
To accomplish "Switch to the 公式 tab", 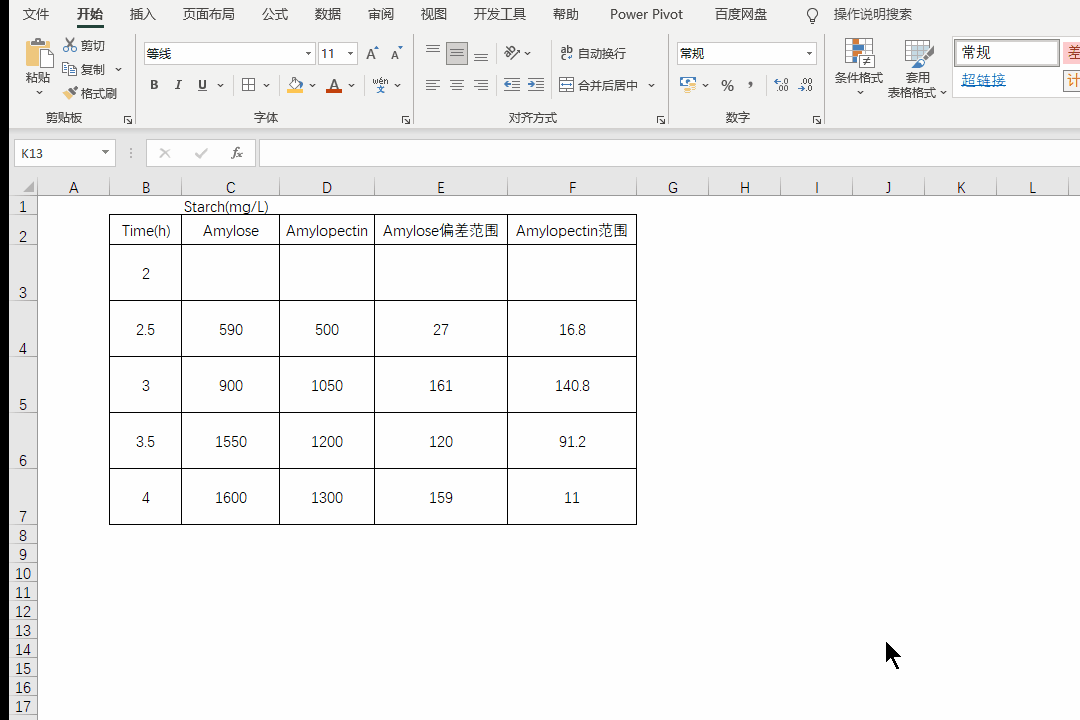I will tap(275, 14).
